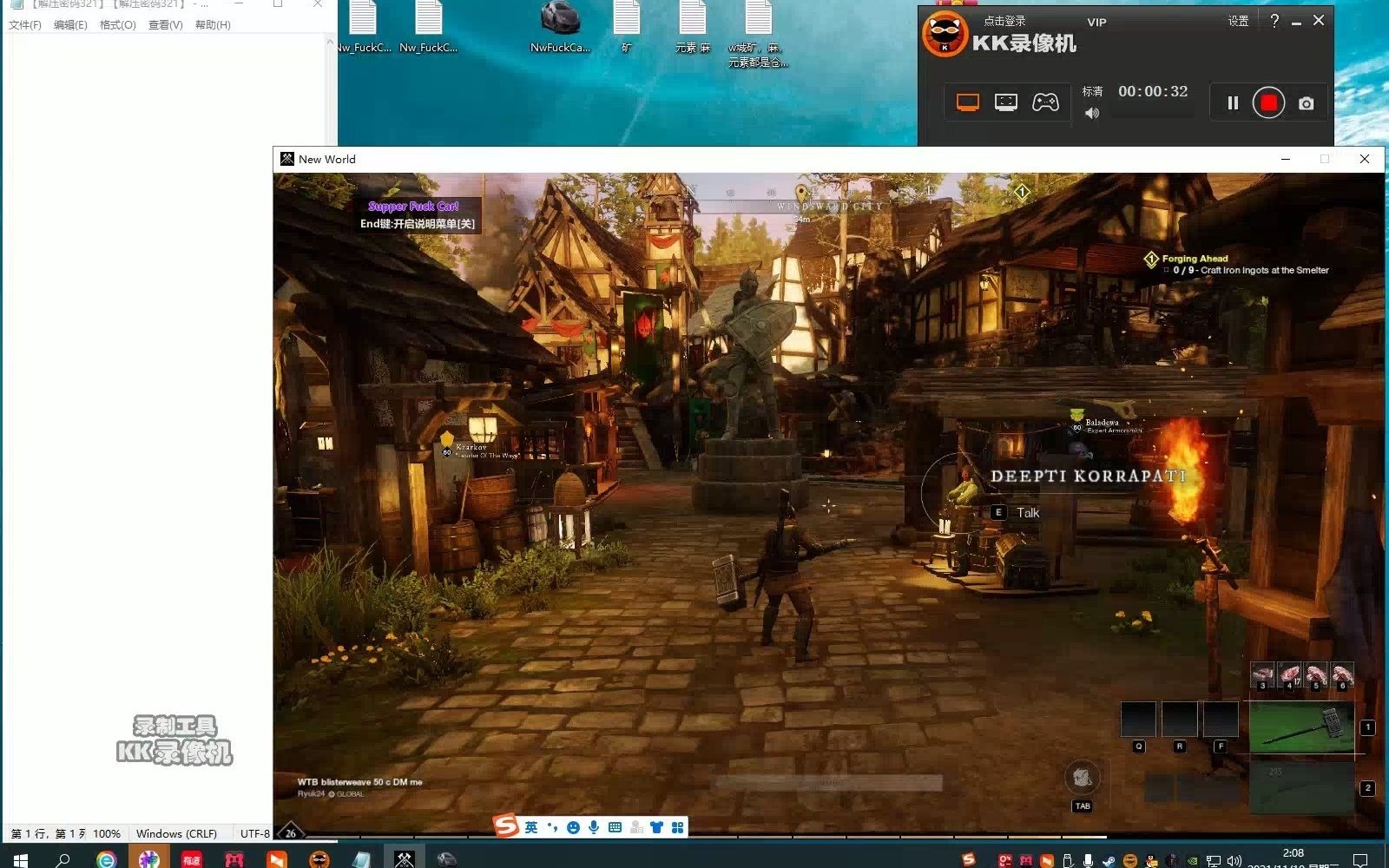Click the Notepad Windows (CRLF) status entry
Screen dimensions: 1389x868
(x=176, y=833)
